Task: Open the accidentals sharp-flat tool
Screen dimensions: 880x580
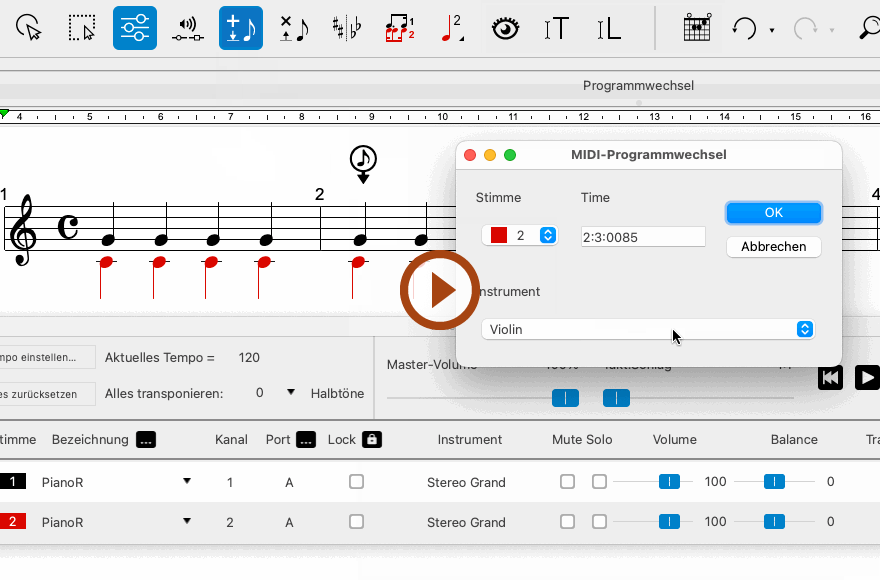Action: 347,28
